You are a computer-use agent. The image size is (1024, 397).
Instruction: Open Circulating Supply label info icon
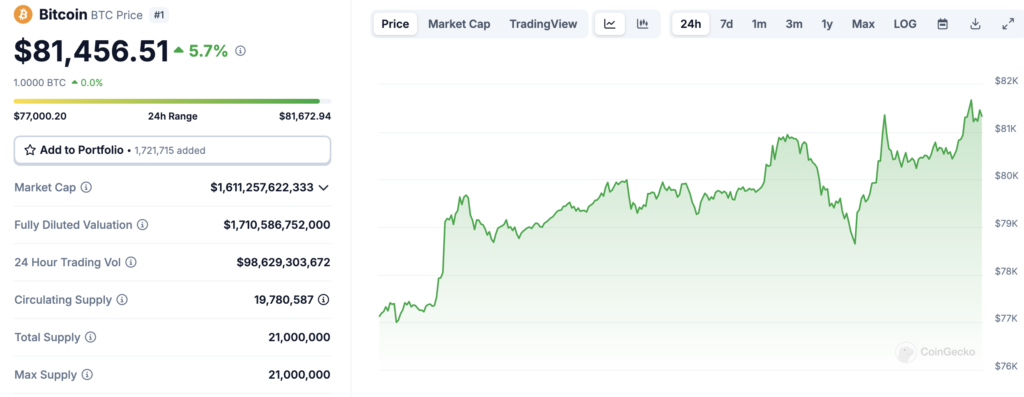122,300
